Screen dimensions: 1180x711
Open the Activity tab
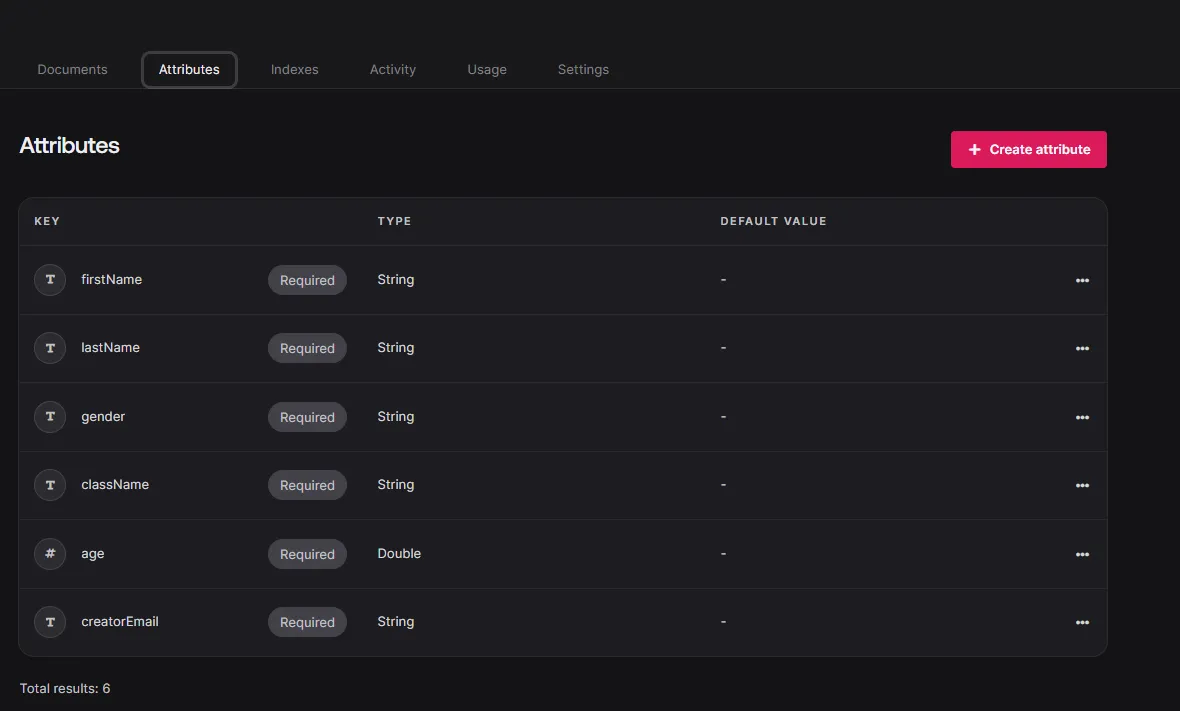coord(393,70)
